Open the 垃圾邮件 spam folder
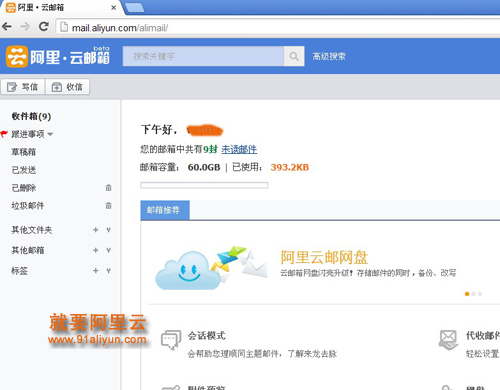The image size is (500, 390). click(x=28, y=206)
